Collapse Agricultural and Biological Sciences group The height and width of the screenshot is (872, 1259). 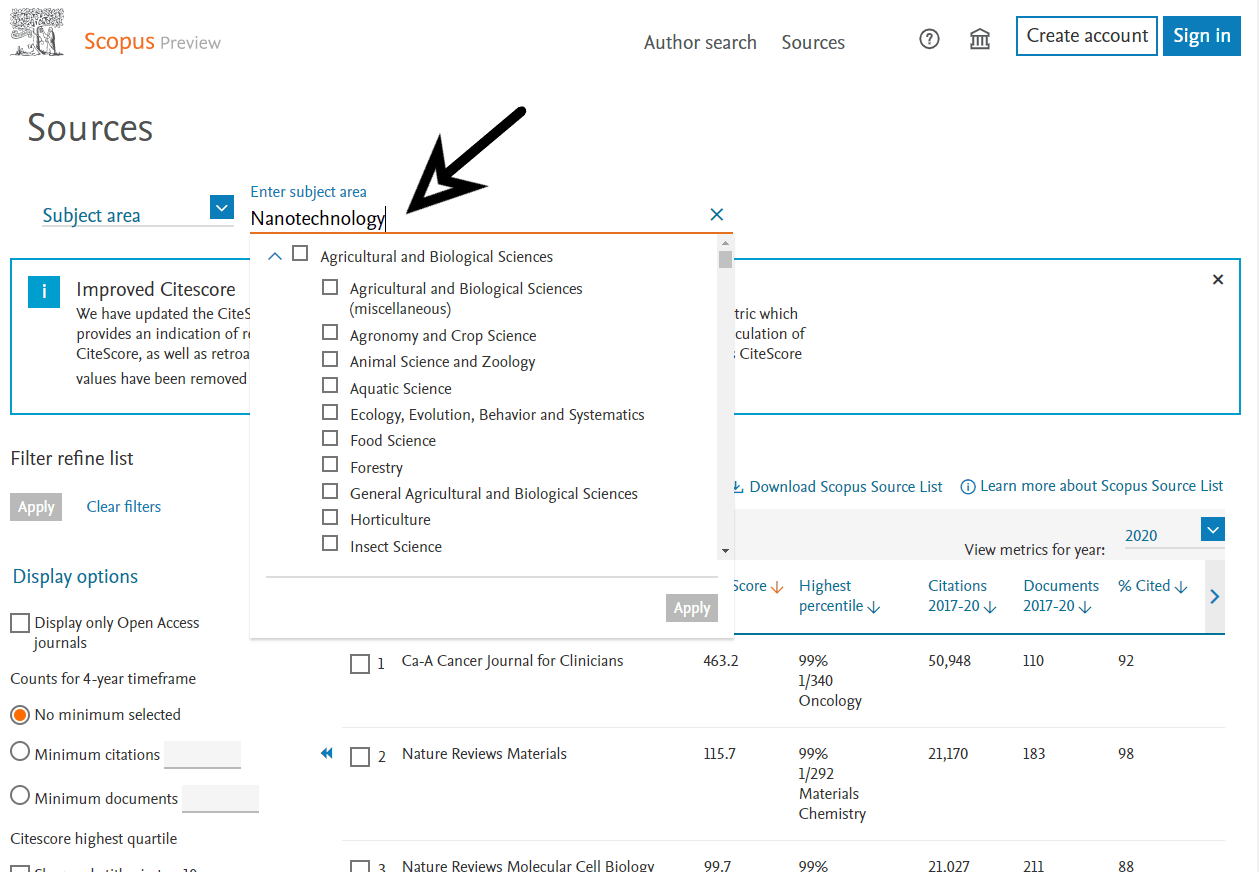[x=275, y=256]
